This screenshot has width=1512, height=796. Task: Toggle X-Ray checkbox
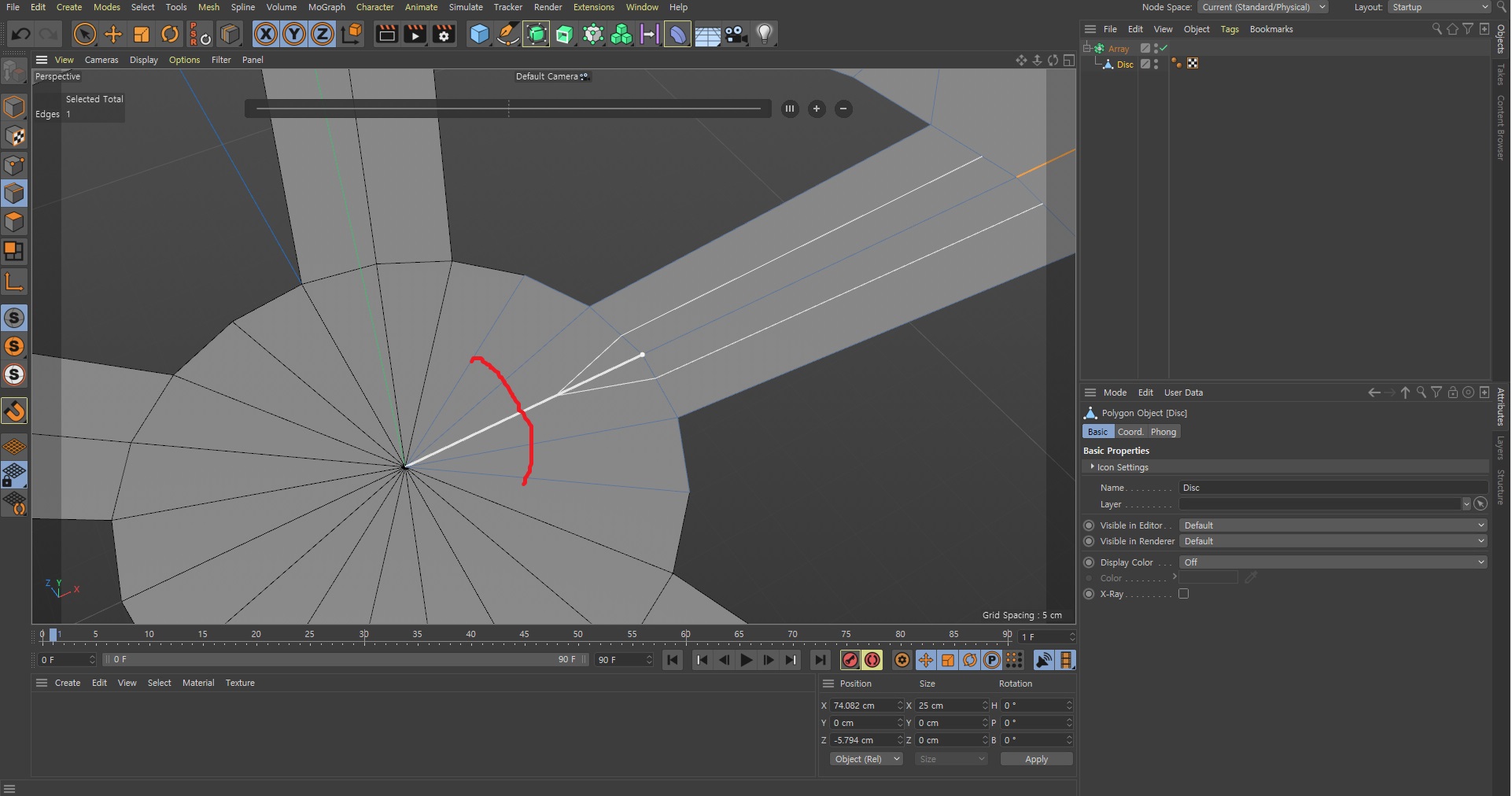(x=1183, y=594)
